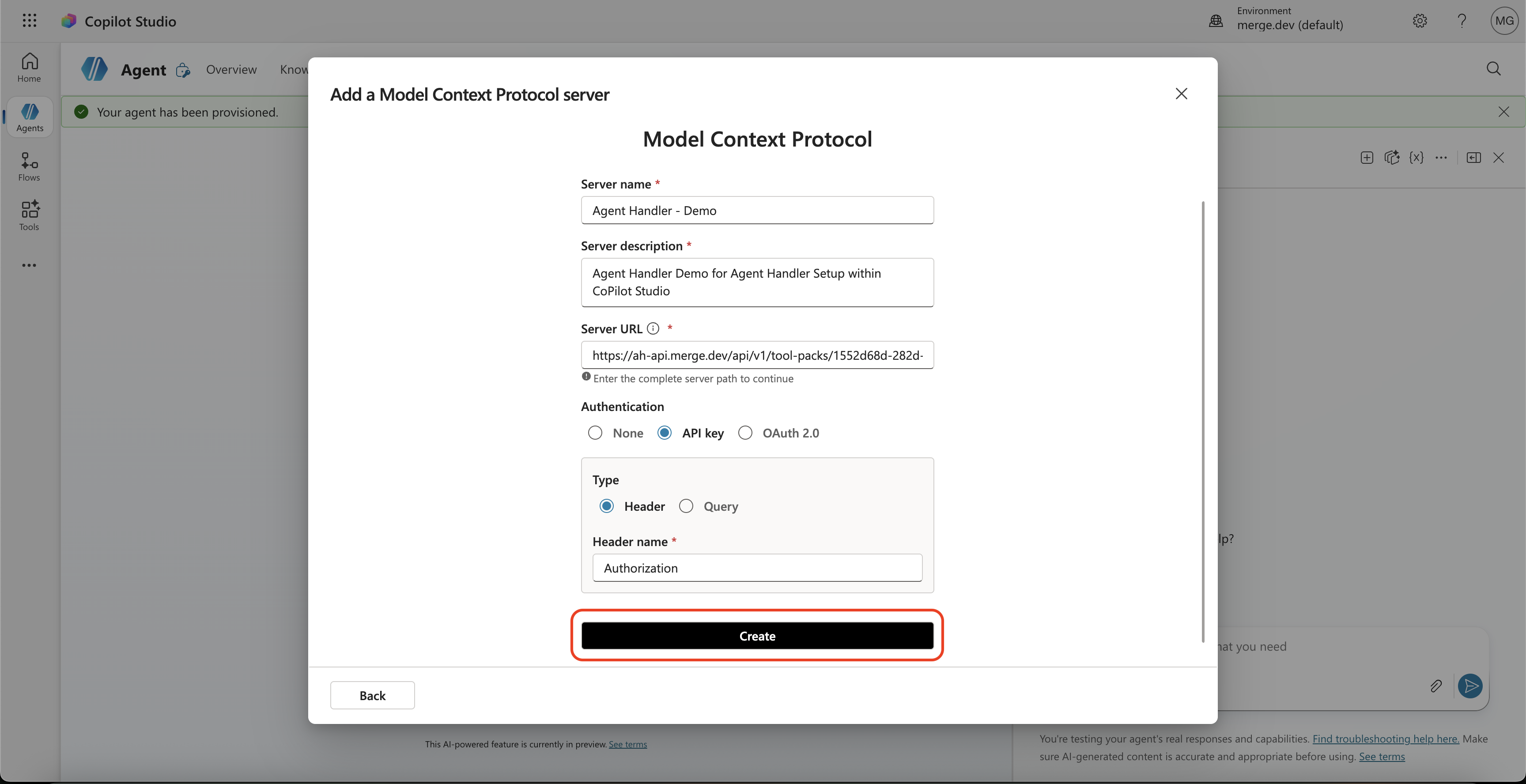Click the 'Enter the complete server path' hint
This screenshot has width=1526, height=784.
click(x=693, y=378)
